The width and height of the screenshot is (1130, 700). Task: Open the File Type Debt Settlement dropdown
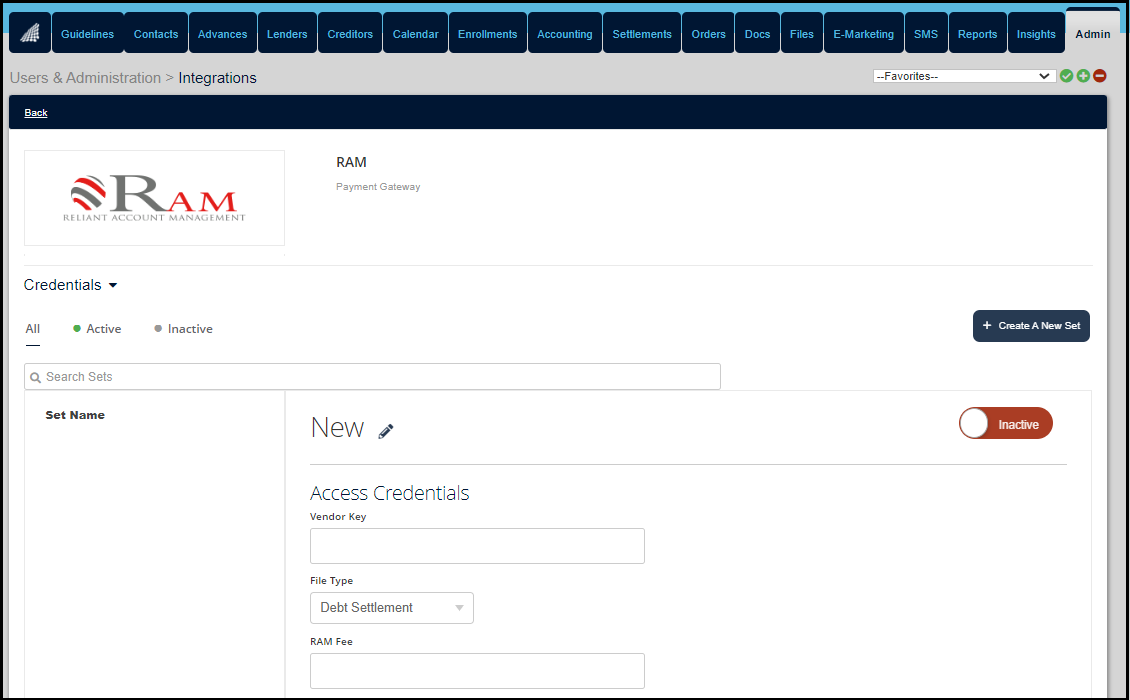pyautogui.click(x=391, y=608)
